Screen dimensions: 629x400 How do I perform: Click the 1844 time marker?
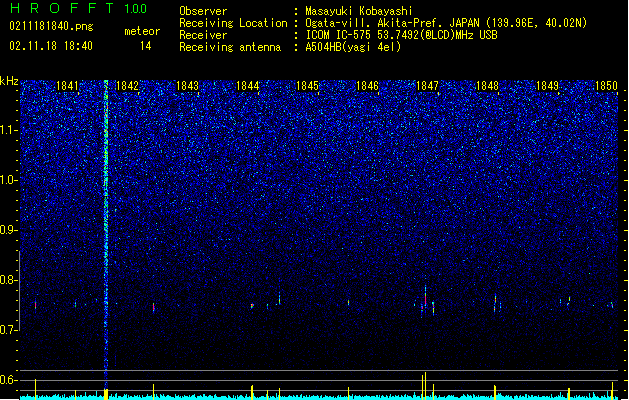pyautogui.click(x=248, y=86)
